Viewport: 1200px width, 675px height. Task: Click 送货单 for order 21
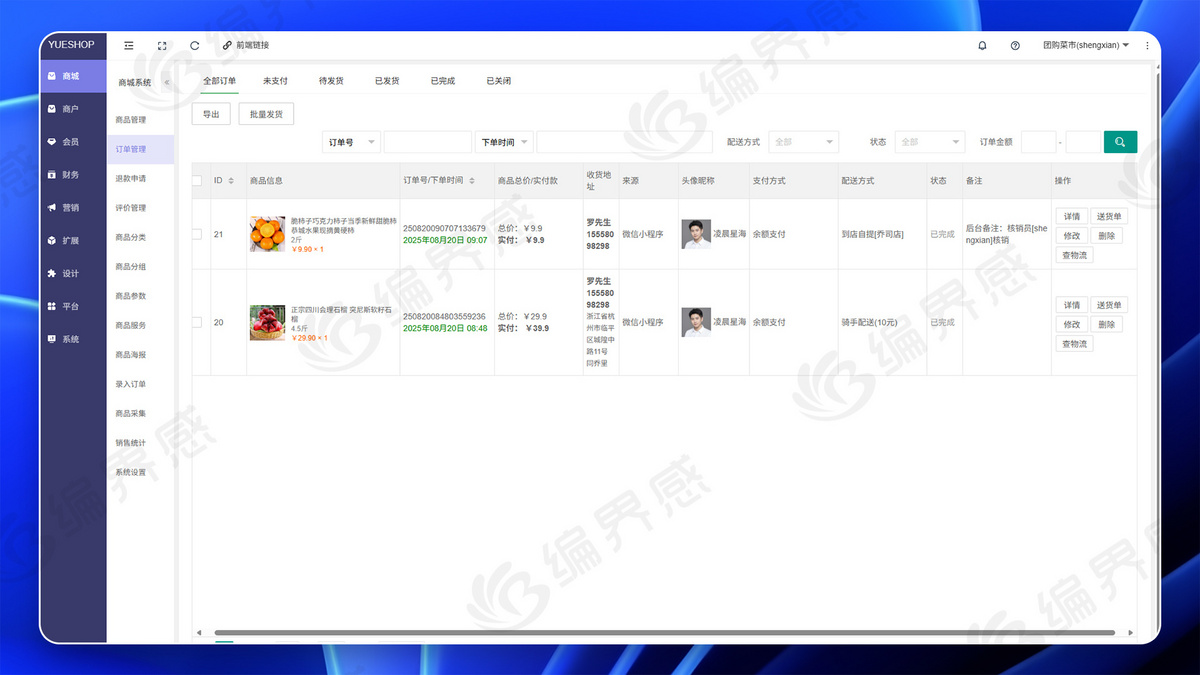pyautogui.click(x=1109, y=216)
